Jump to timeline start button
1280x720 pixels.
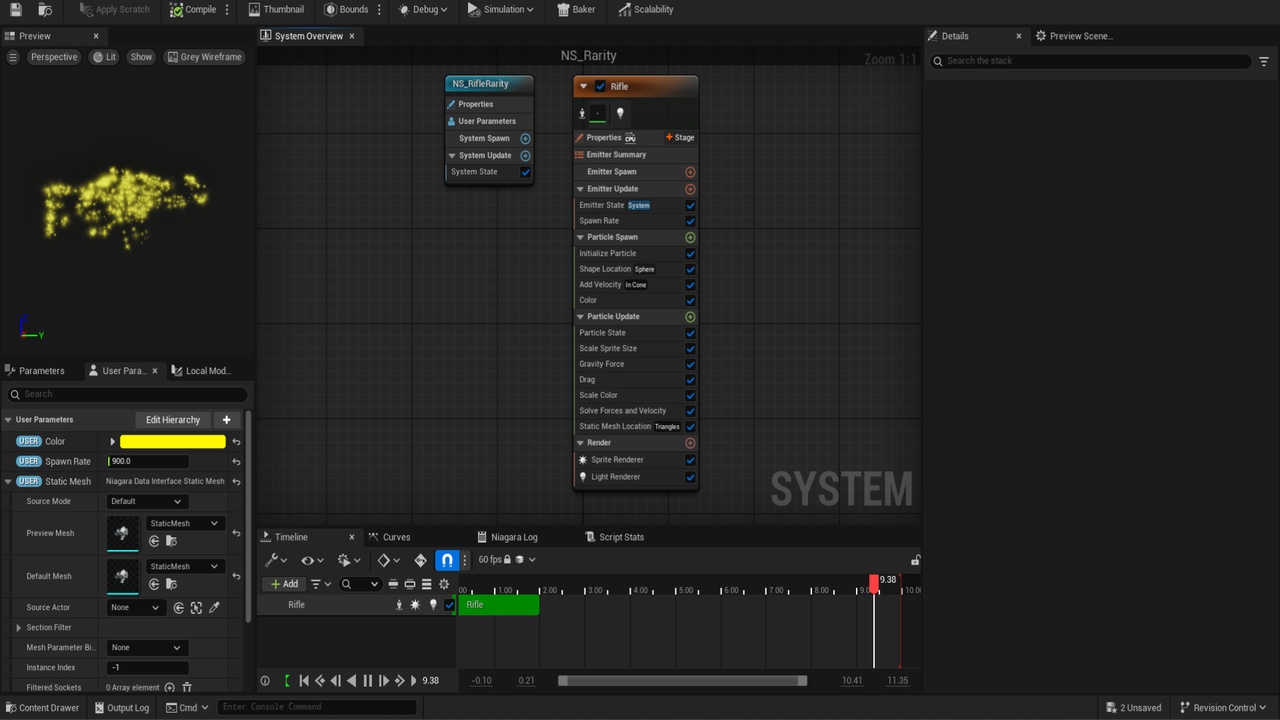(x=304, y=681)
